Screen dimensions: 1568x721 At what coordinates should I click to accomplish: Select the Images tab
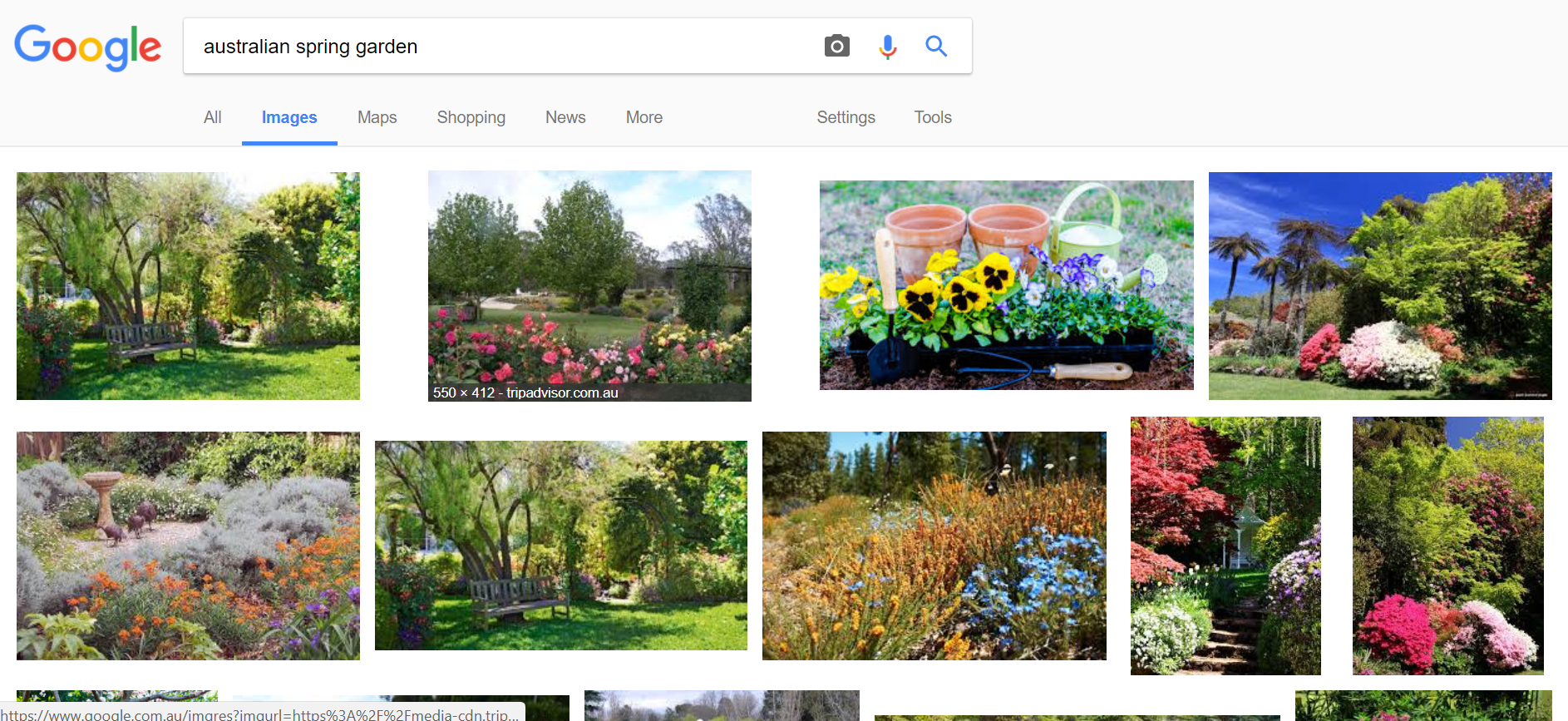(289, 117)
